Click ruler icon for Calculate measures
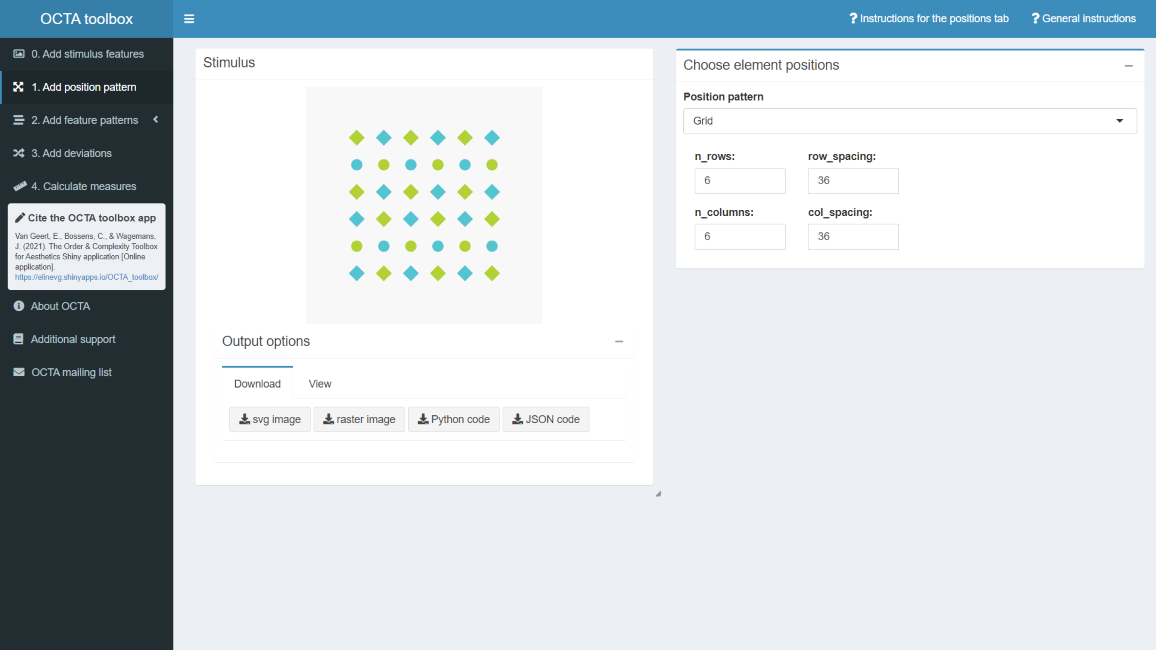The width and height of the screenshot is (1156, 650). pos(18,186)
